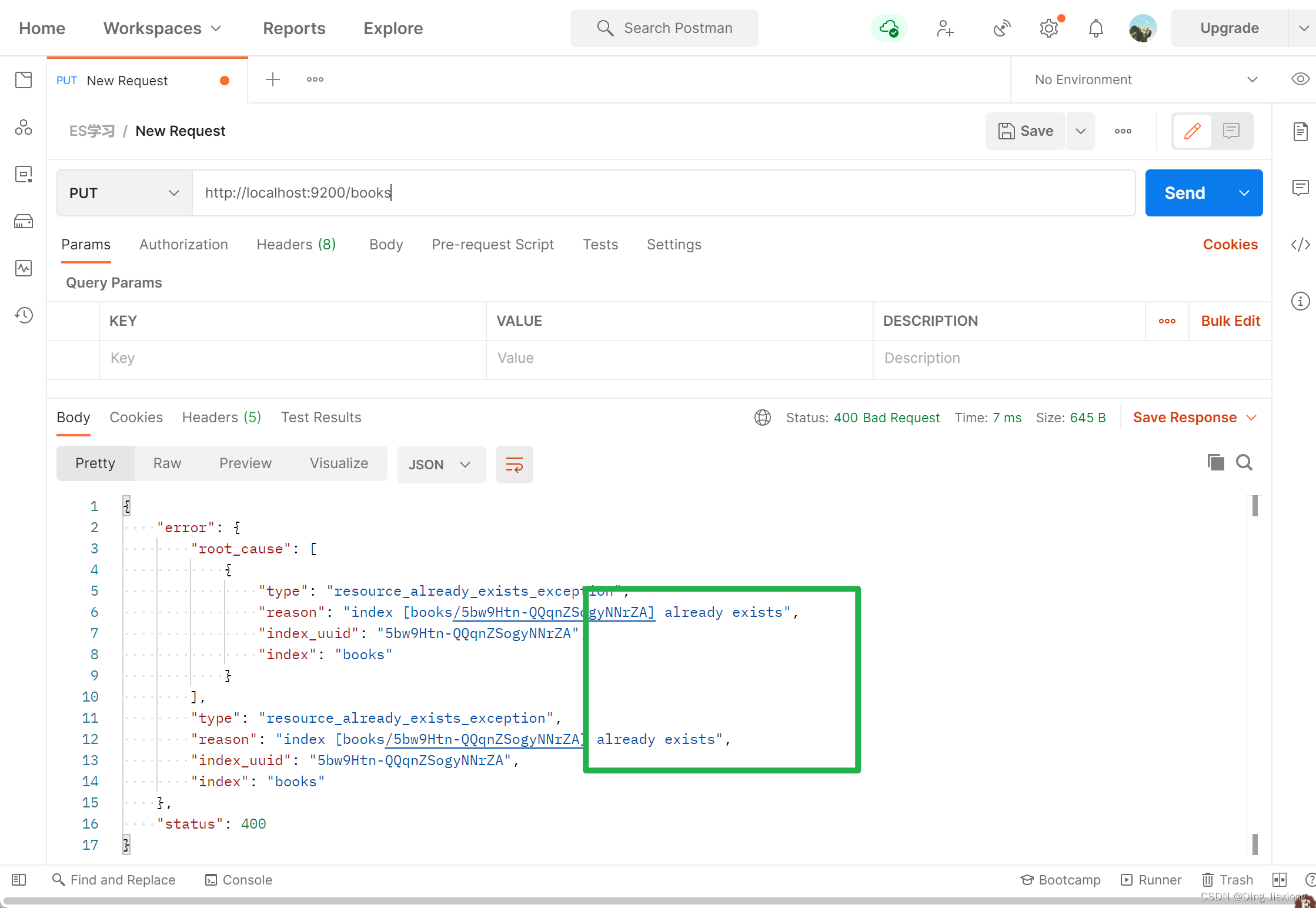The height and width of the screenshot is (908, 1316).
Task: Open the notifications bell
Action: [x=1095, y=28]
